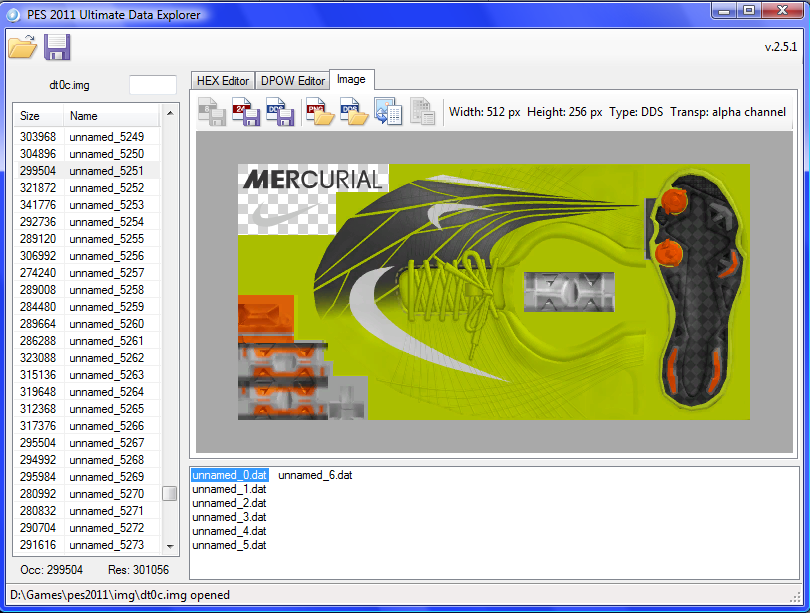810x613 pixels.
Task: Select unnamed_2.dat in the sub-file list
Action: (x=229, y=503)
